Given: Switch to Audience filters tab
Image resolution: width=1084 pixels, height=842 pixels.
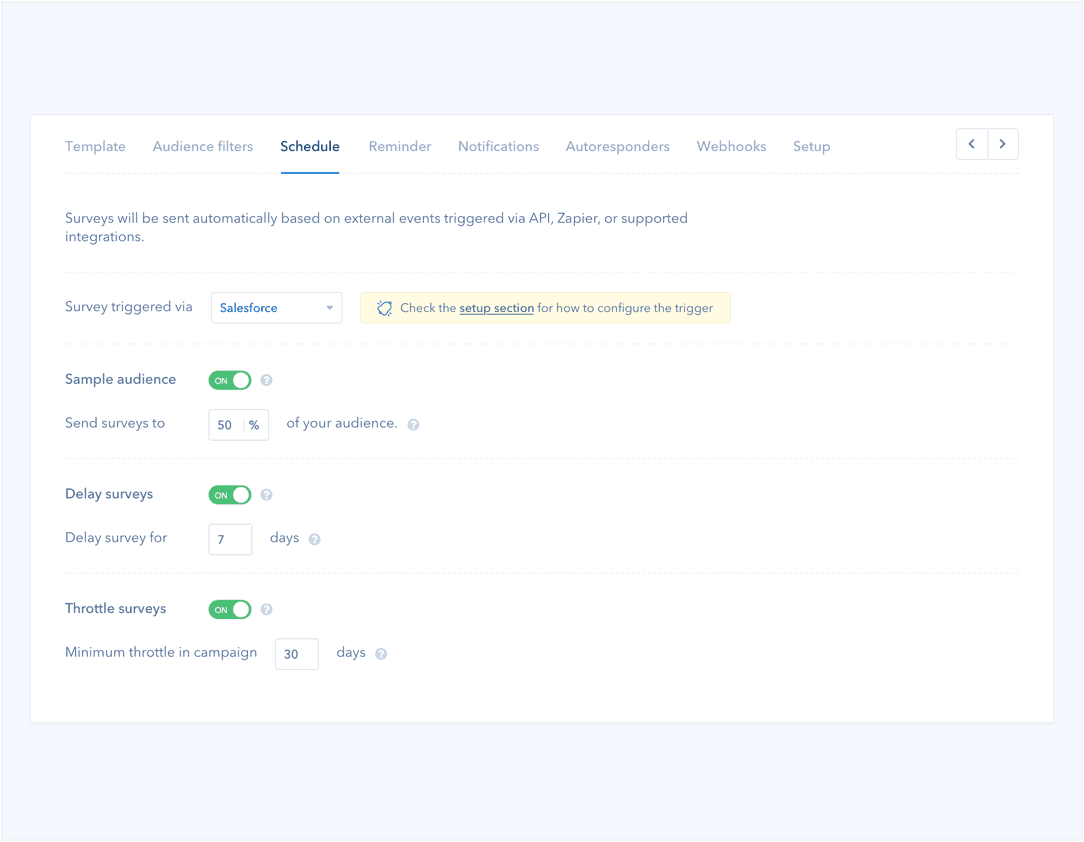Looking at the screenshot, I should (x=203, y=147).
